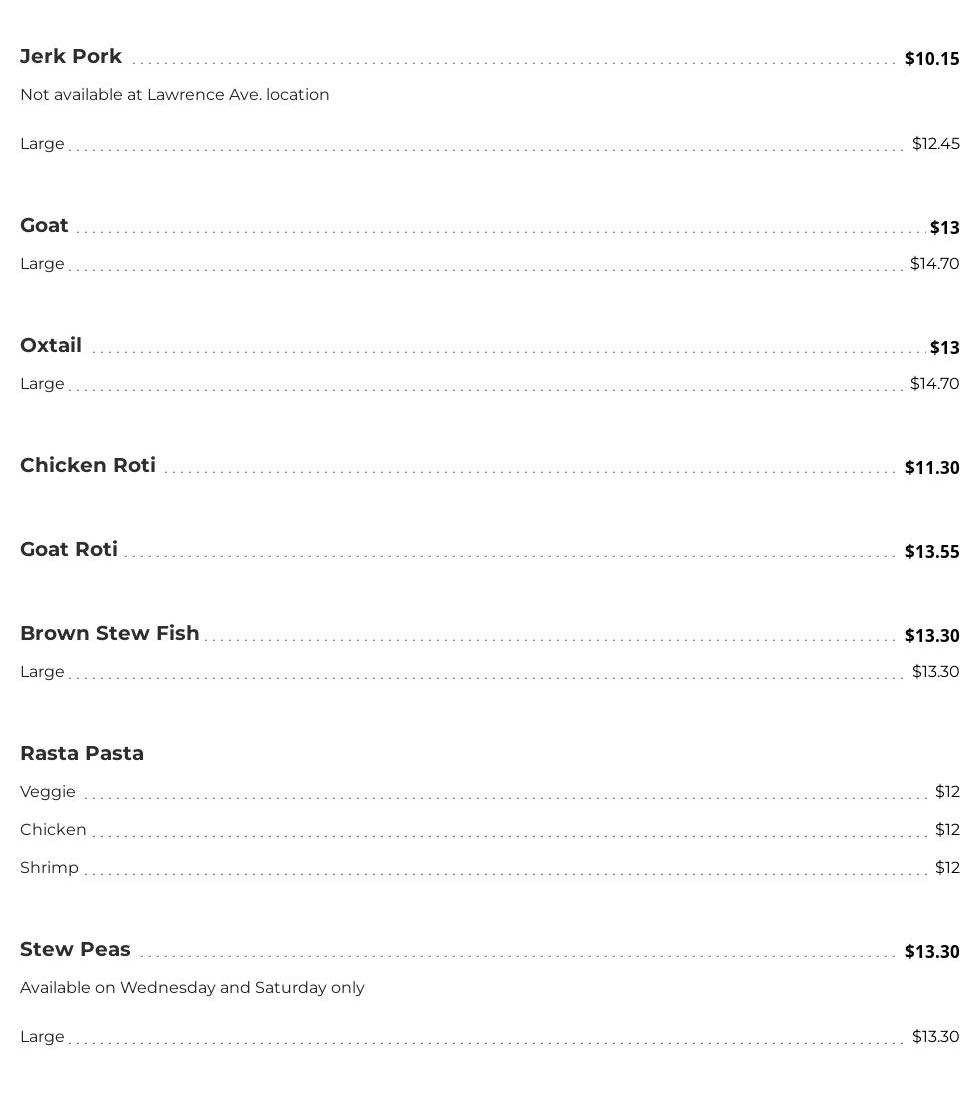The height and width of the screenshot is (1101, 965).
Task: Click the Jerk Pork menu item title
Action: (x=71, y=57)
